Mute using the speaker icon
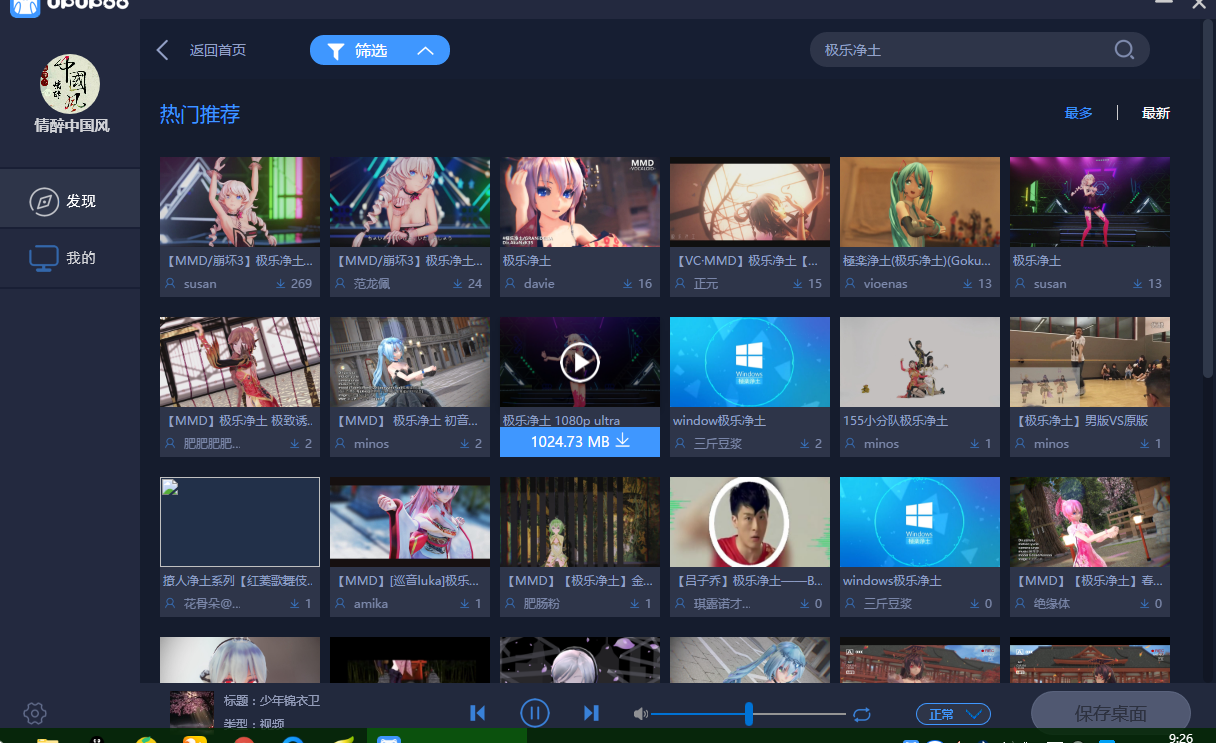Viewport: 1216px width, 743px height. click(x=641, y=714)
